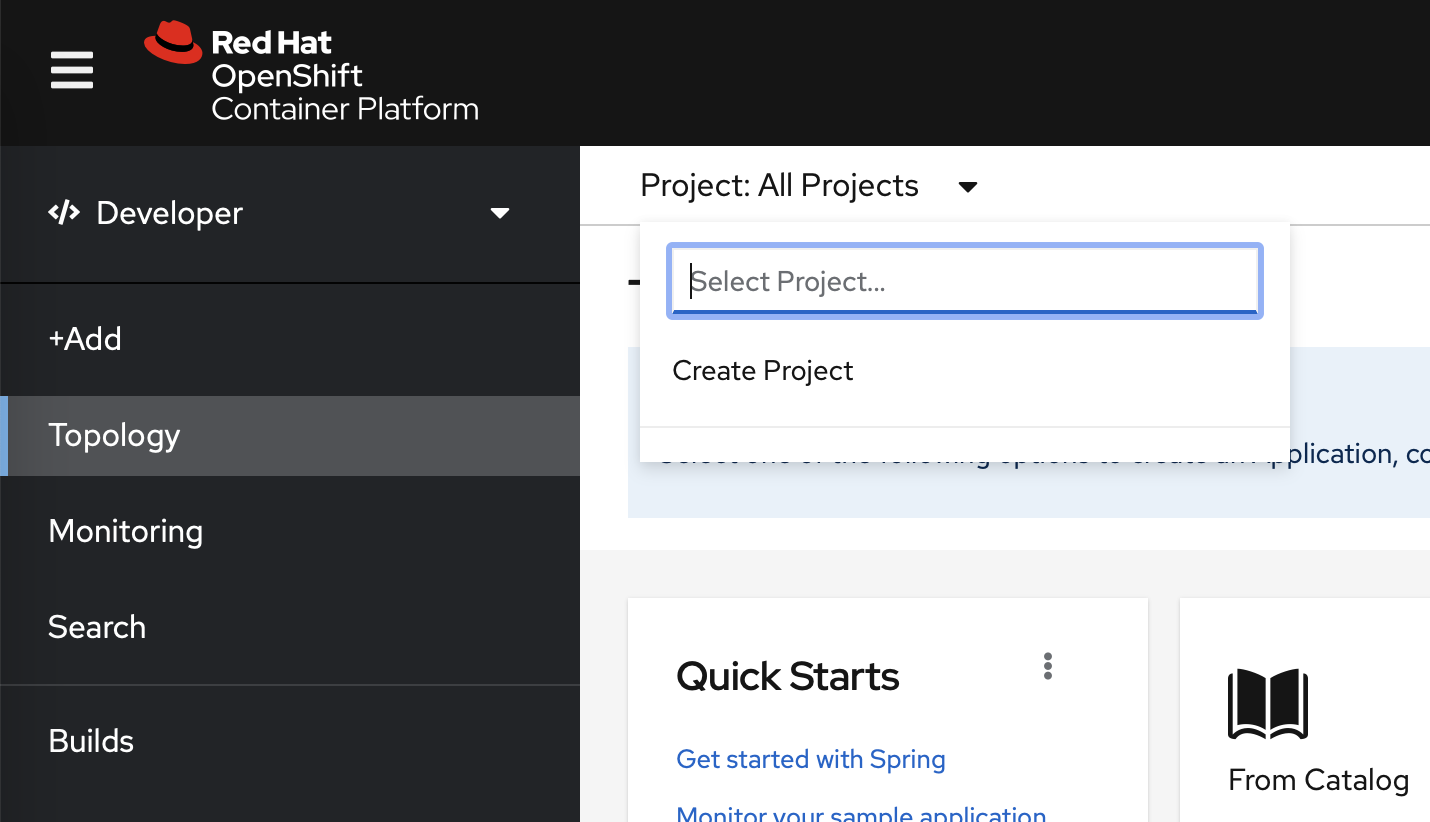Click the Developer code brackets icon
The height and width of the screenshot is (822, 1430).
coord(64,212)
